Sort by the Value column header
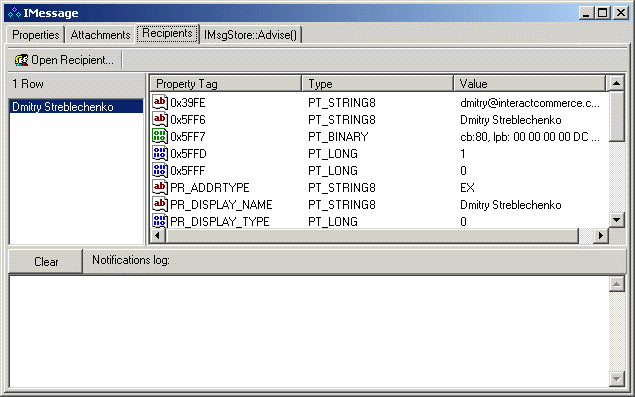Image resolution: width=635 pixels, height=397 pixels. click(530, 84)
